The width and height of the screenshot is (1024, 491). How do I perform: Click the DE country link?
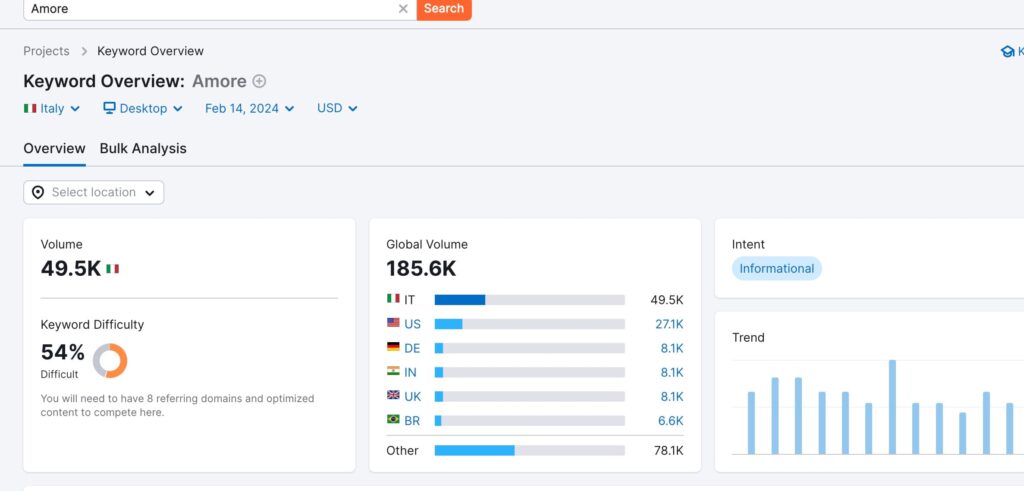click(412, 349)
